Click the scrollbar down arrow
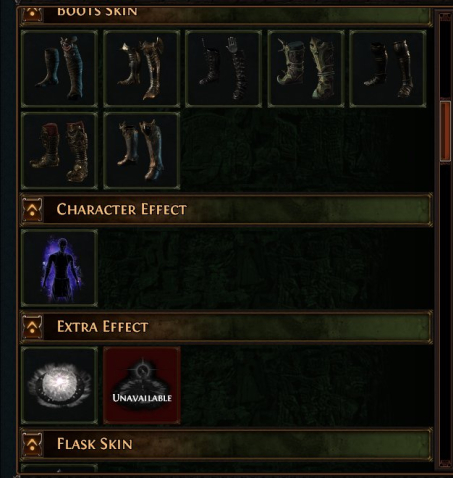The image size is (453, 478). pyautogui.click(x=445, y=463)
